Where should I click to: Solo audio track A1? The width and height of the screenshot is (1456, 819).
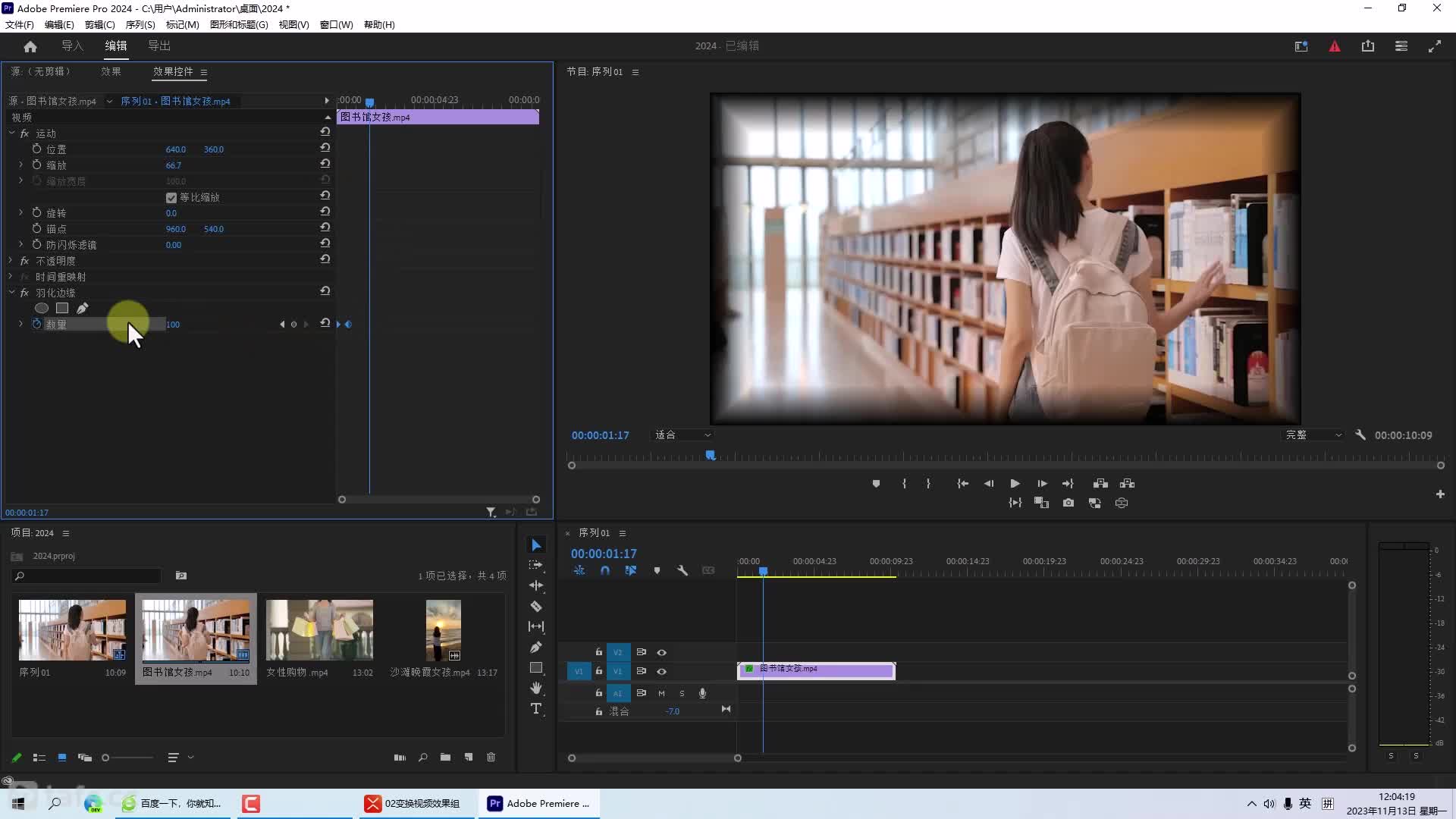[x=682, y=693]
